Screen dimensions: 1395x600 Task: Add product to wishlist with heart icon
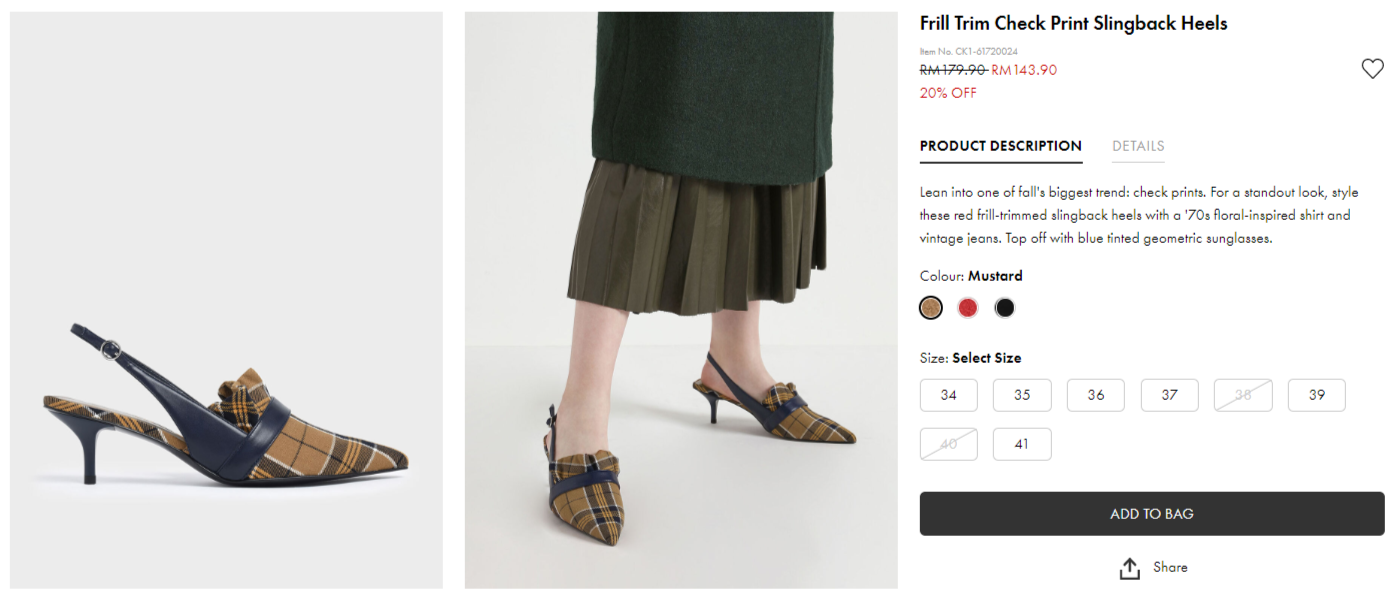tap(1372, 69)
